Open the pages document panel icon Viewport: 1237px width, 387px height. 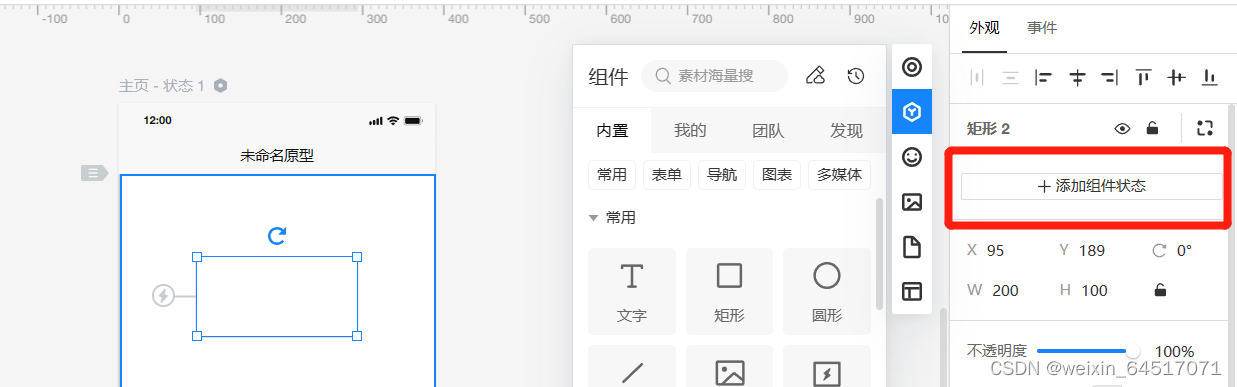(x=911, y=246)
